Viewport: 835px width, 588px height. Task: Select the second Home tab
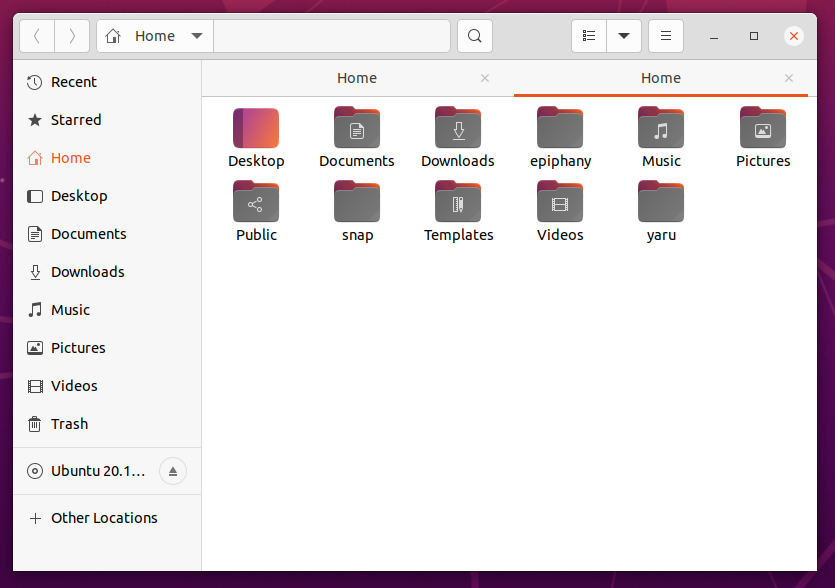(x=661, y=78)
